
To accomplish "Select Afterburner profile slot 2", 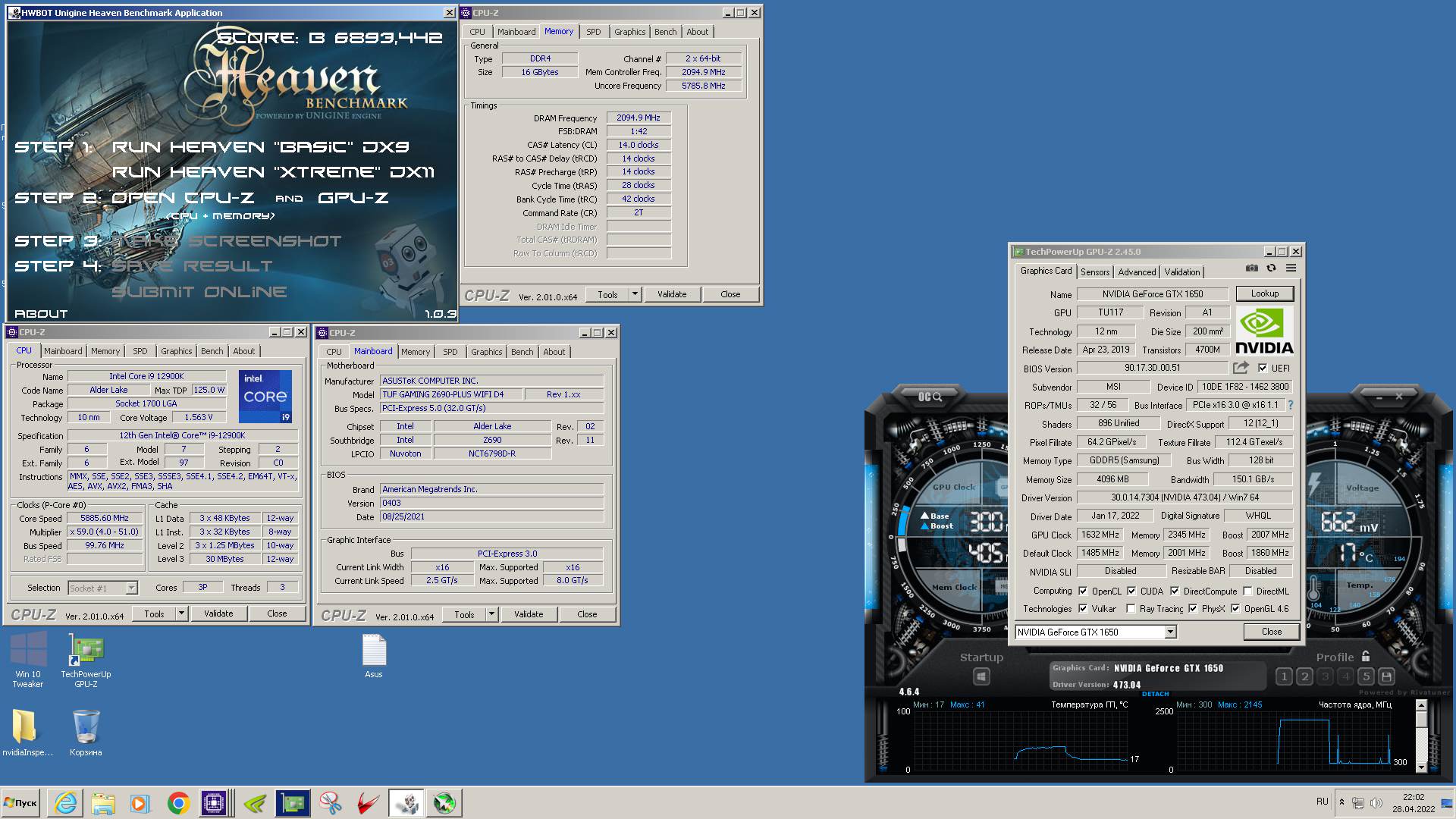I will [1304, 676].
